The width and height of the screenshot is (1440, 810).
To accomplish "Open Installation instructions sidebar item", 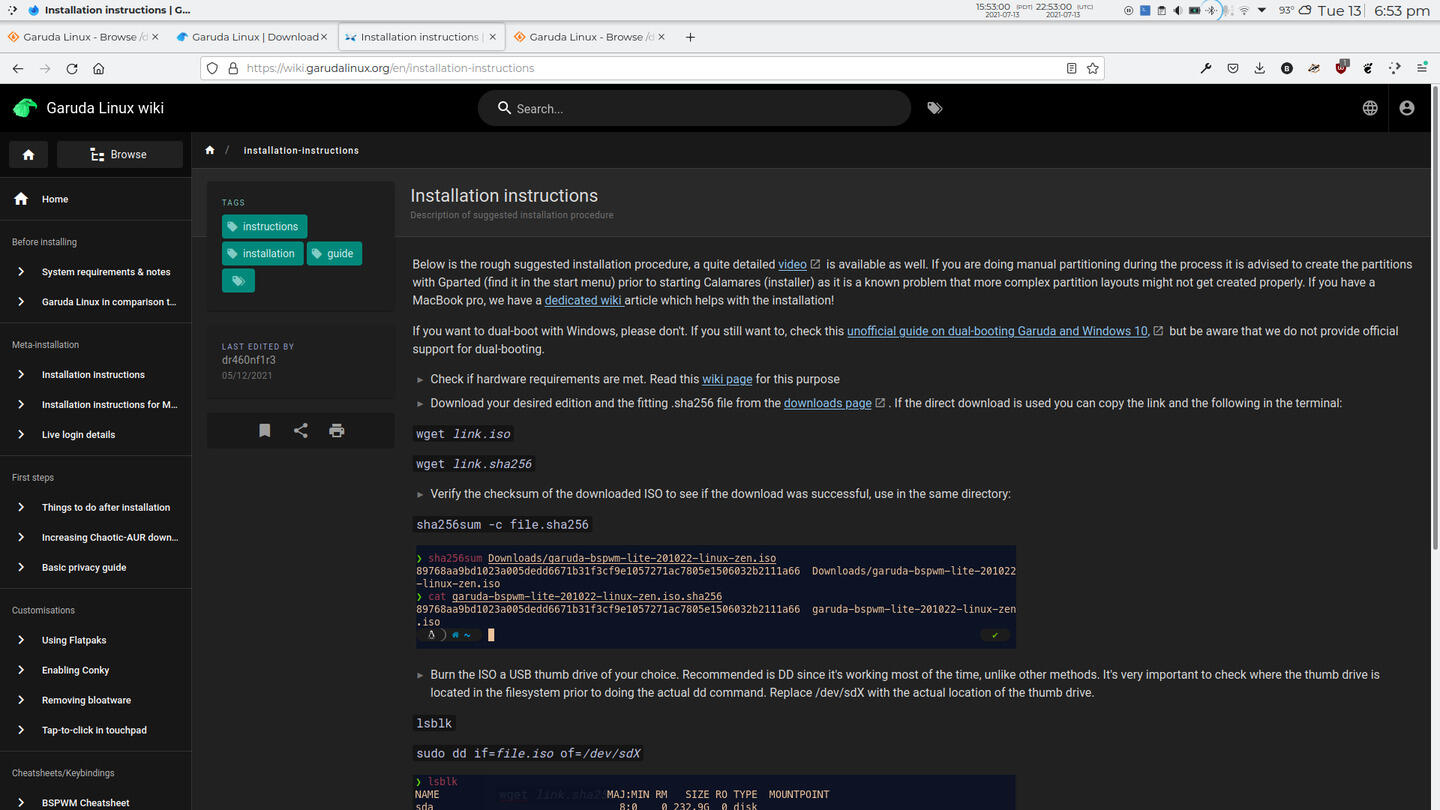I will 95,375.
